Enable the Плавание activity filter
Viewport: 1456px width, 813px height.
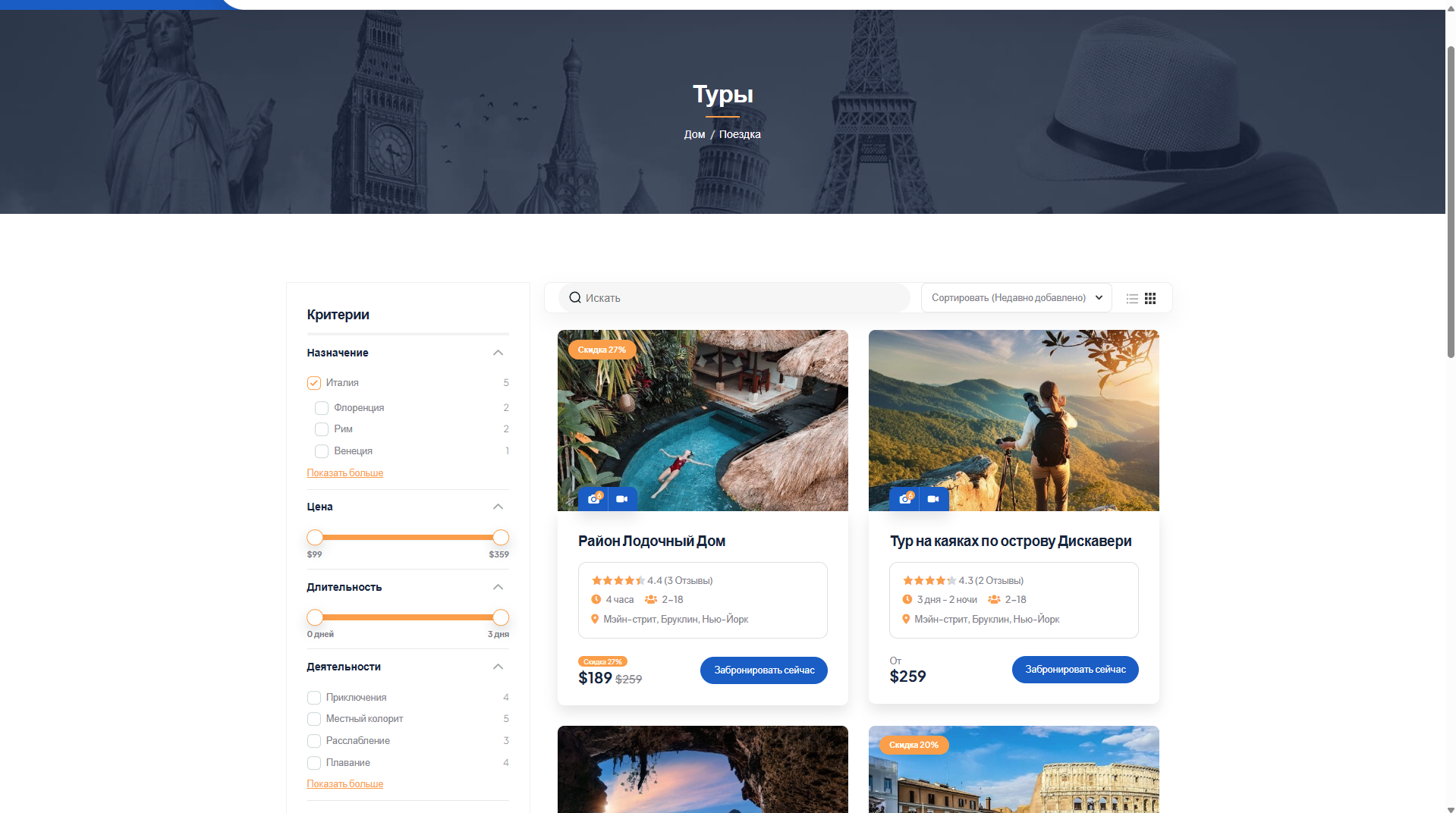point(314,763)
